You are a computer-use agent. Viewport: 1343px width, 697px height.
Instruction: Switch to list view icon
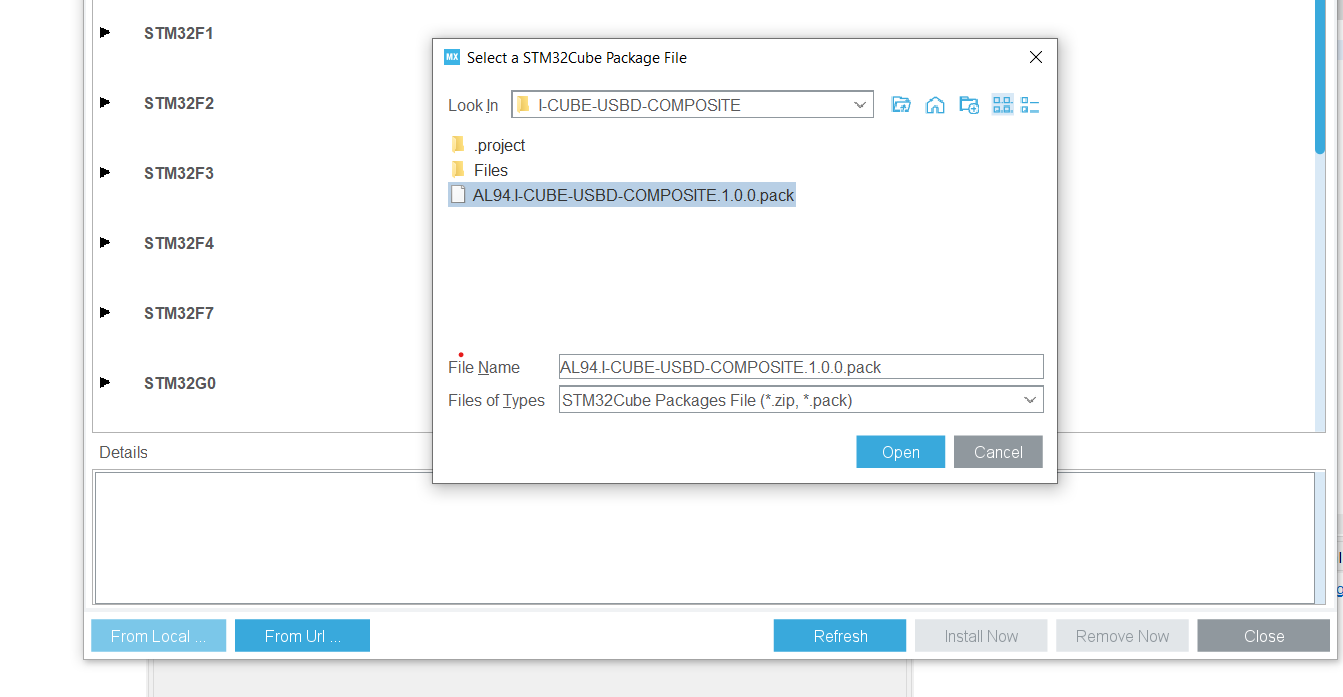pyautogui.click(x=1002, y=105)
